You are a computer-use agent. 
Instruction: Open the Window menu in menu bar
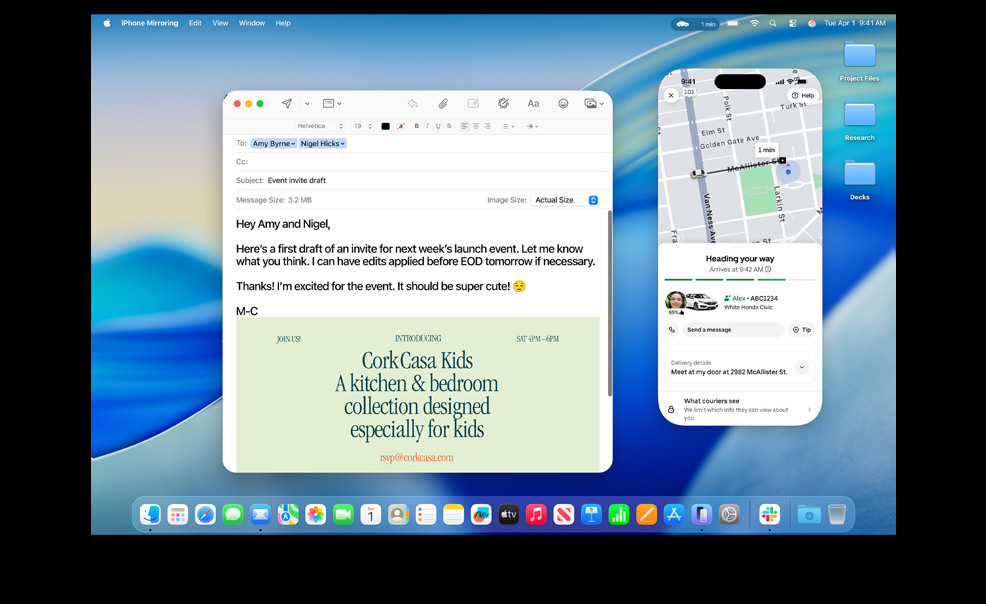click(252, 23)
